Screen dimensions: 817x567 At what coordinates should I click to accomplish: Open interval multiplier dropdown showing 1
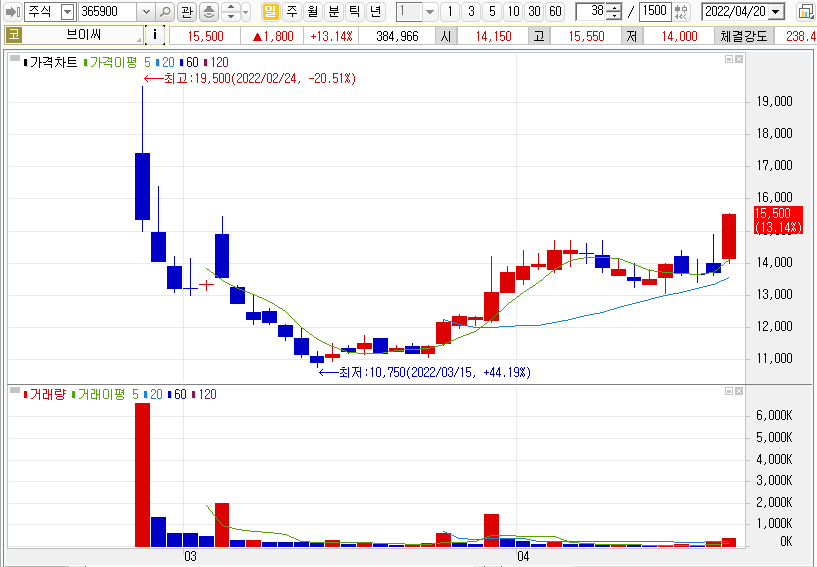(429, 11)
